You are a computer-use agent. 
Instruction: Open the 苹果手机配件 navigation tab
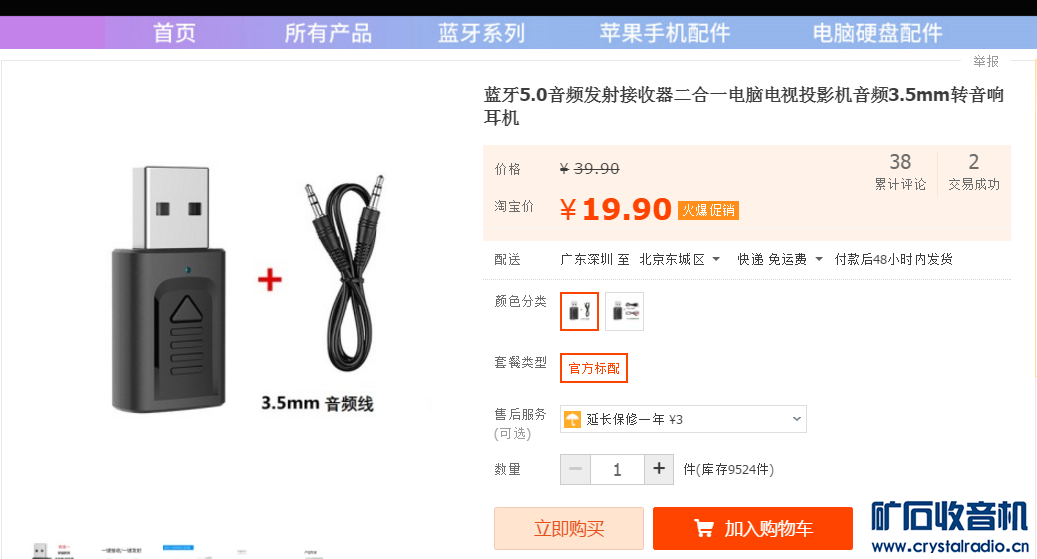click(665, 32)
